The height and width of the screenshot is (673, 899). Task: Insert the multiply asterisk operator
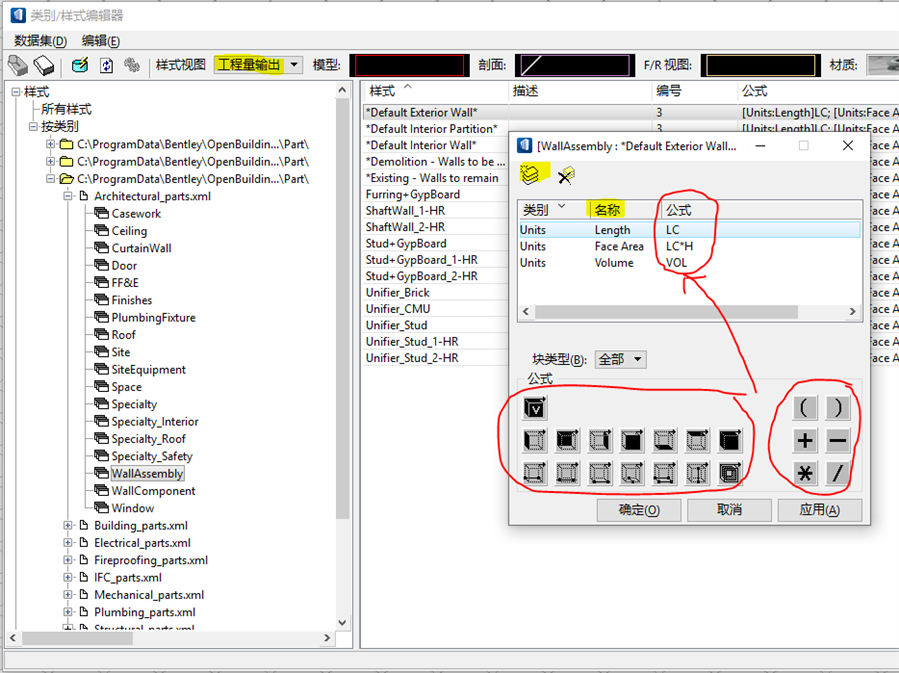click(805, 473)
